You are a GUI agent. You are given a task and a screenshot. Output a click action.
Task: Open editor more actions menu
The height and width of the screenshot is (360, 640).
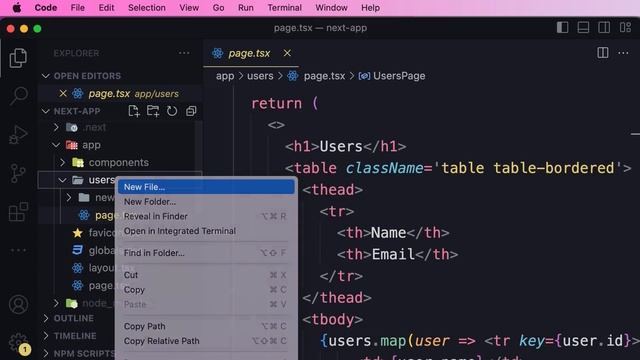point(623,53)
